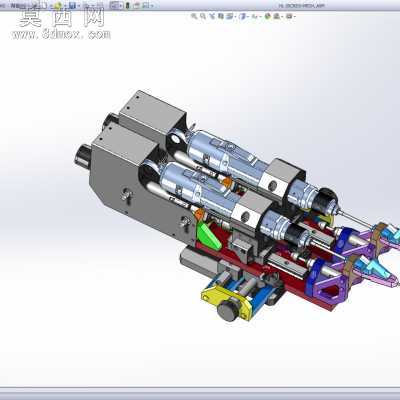Click the Rebuild traffic-light icon
The width and height of the screenshot is (400, 400).
(127, 5)
